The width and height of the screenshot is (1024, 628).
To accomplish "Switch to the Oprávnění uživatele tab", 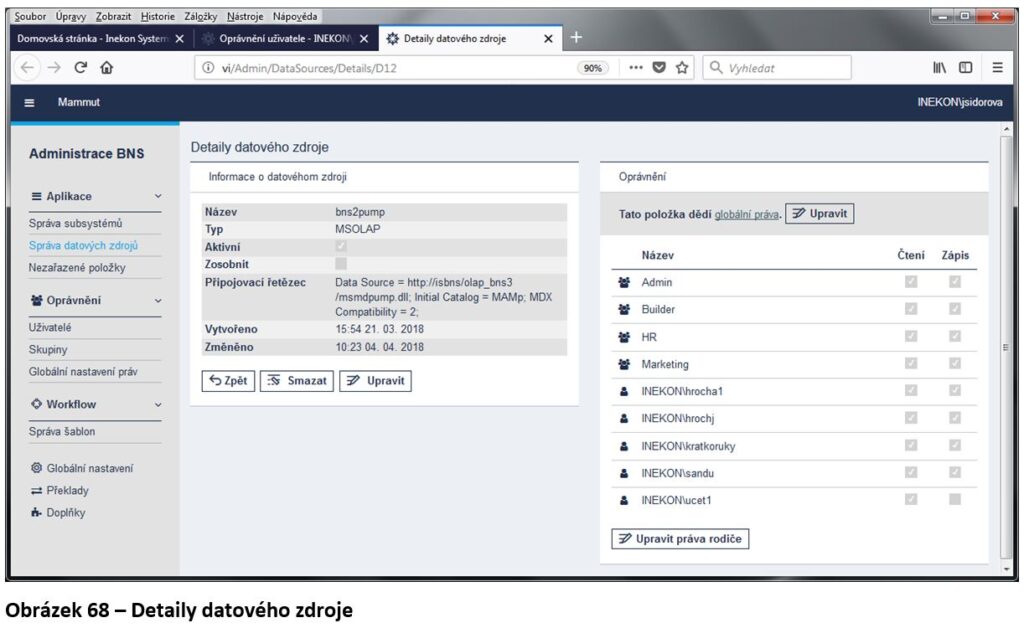I will [x=286, y=39].
